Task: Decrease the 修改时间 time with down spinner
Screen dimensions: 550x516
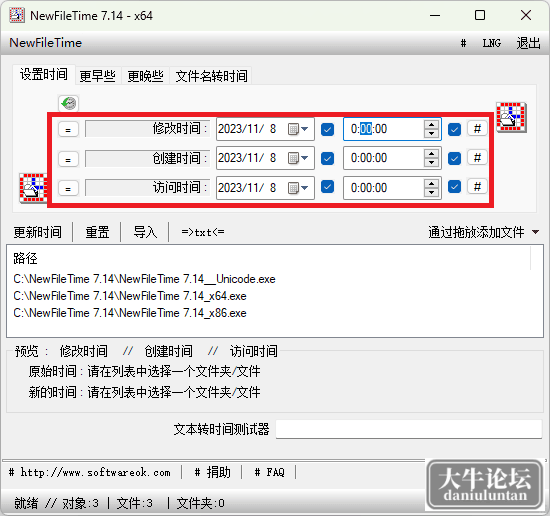Action: coord(431,134)
